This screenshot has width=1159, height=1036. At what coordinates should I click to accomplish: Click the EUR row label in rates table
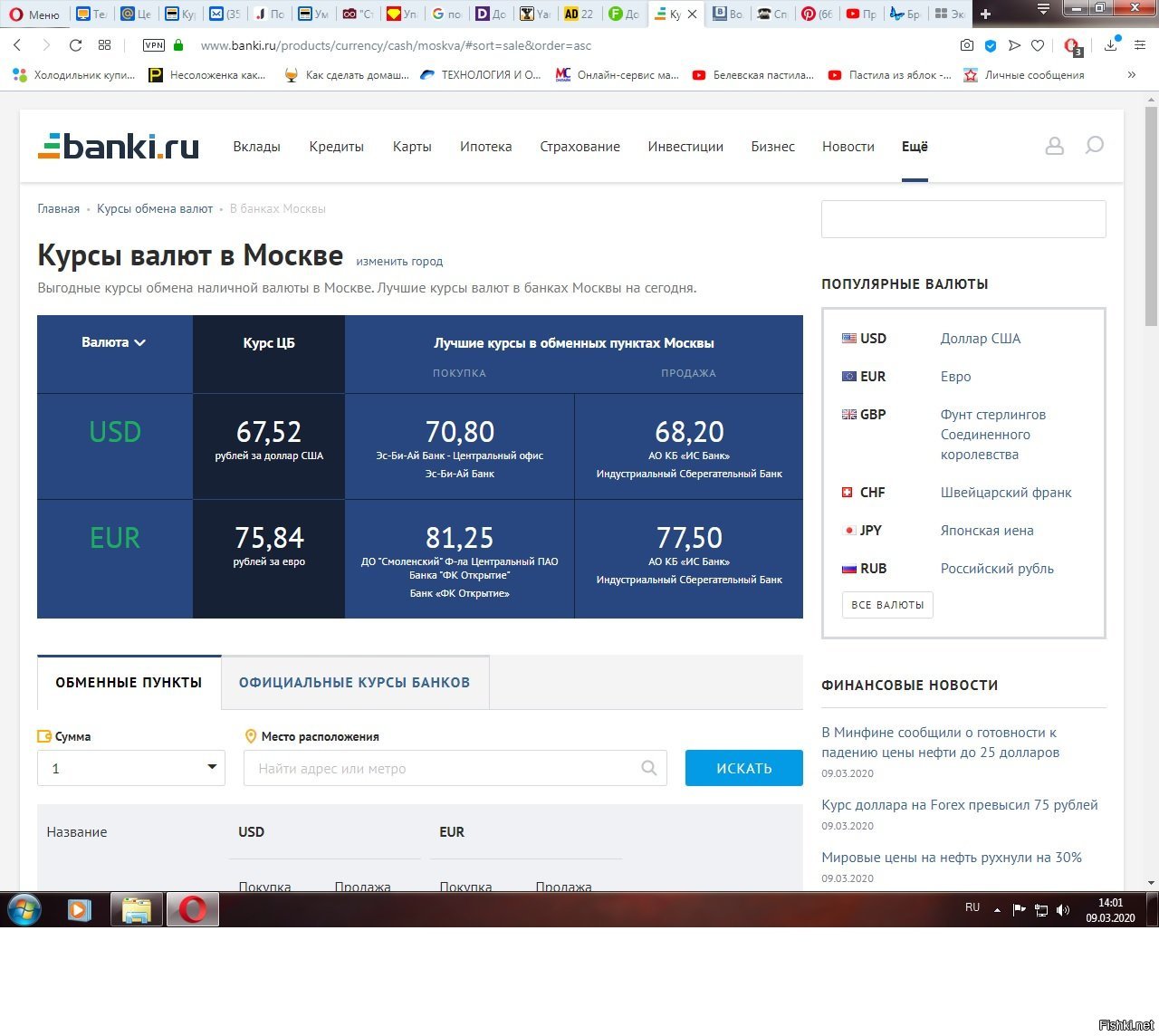click(115, 538)
